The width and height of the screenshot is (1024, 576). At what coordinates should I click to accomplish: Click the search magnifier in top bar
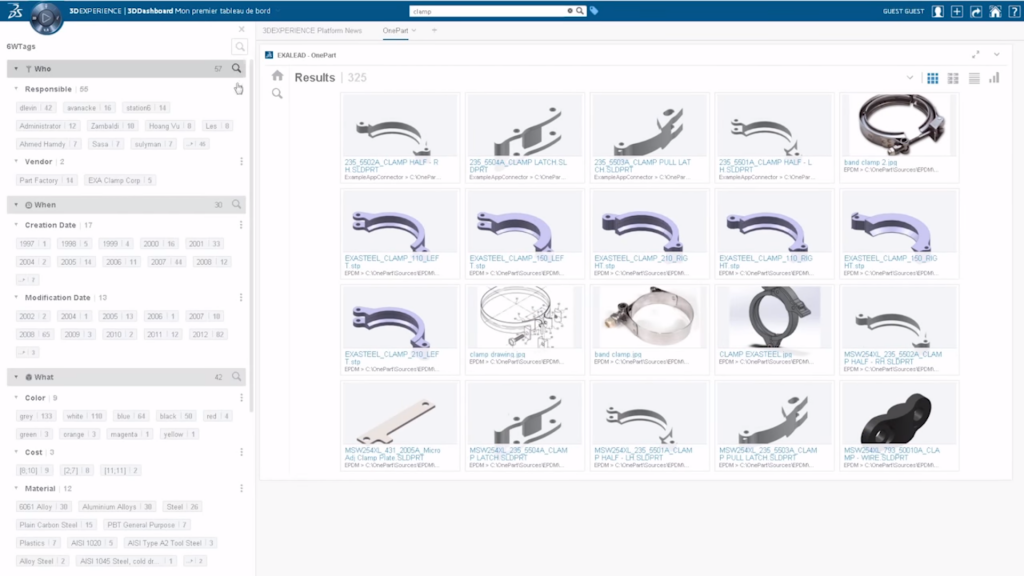pyautogui.click(x=579, y=11)
